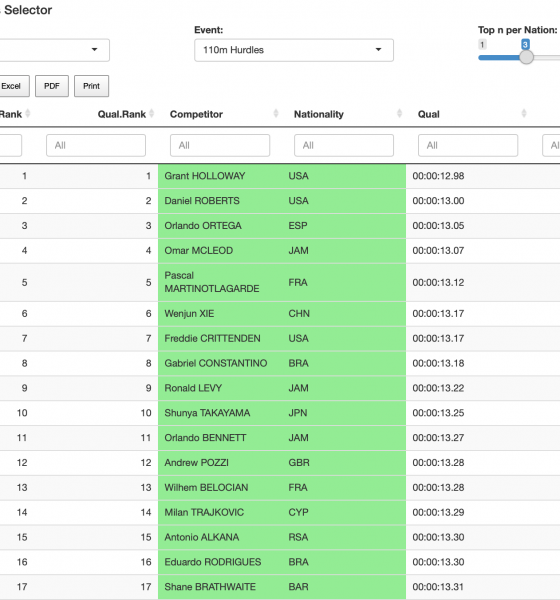
Task: Focus the Qual filter field
Action: pyautogui.click(x=468, y=145)
